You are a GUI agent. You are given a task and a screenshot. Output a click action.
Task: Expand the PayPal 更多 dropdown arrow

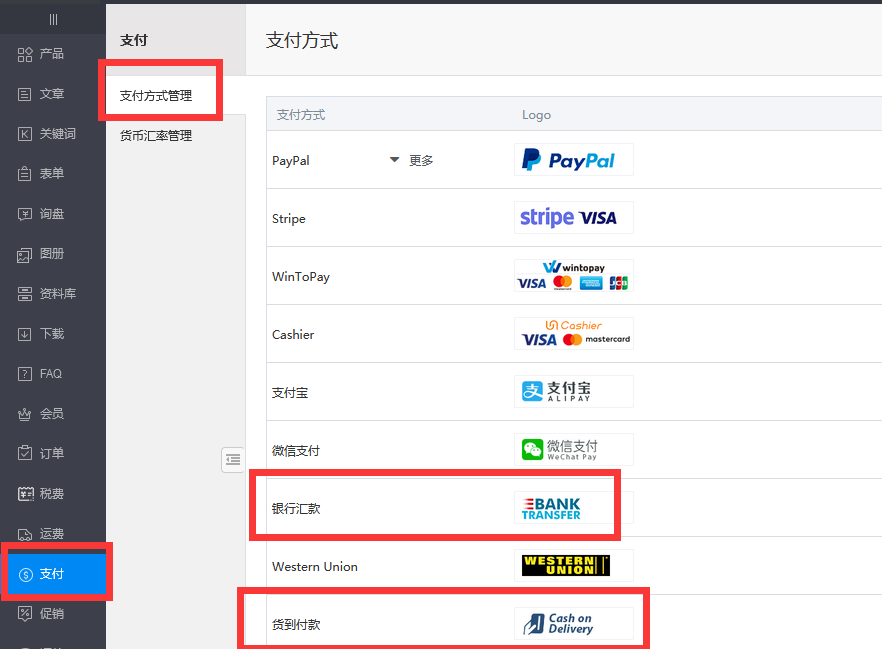tap(394, 160)
